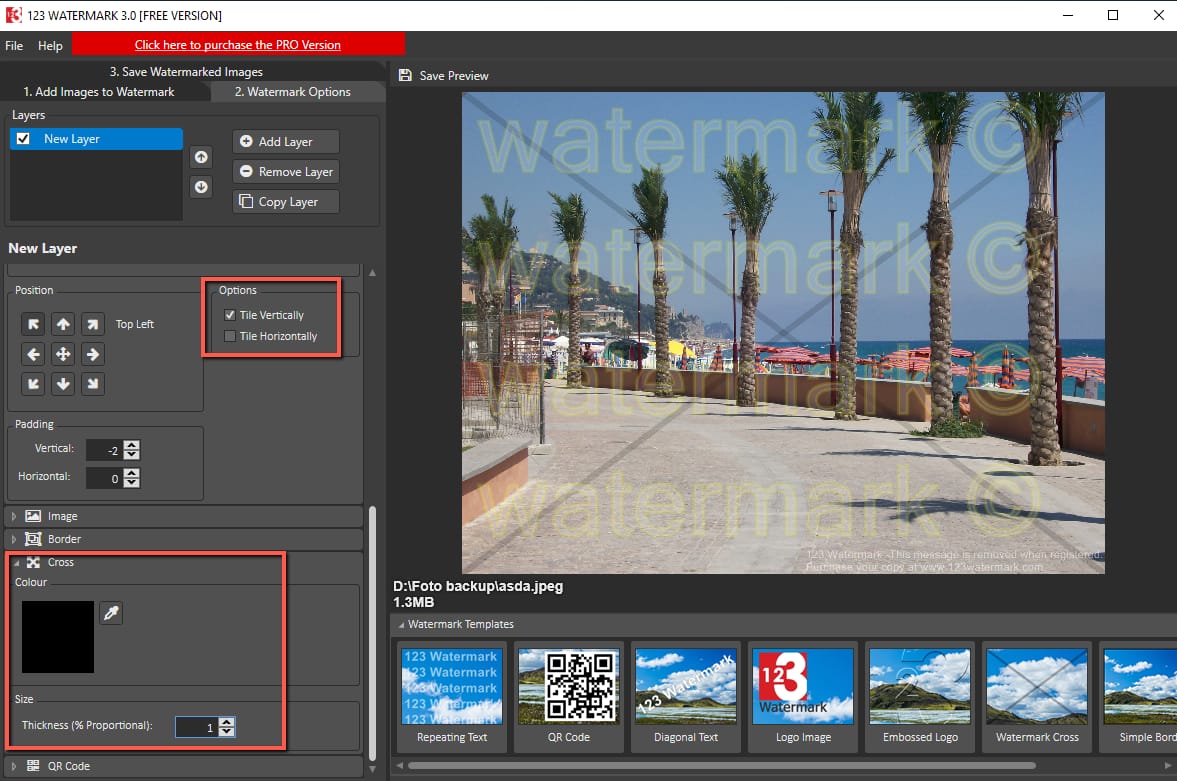This screenshot has width=1177, height=781.
Task: Click the move layer down arrow
Action: coord(201,187)
